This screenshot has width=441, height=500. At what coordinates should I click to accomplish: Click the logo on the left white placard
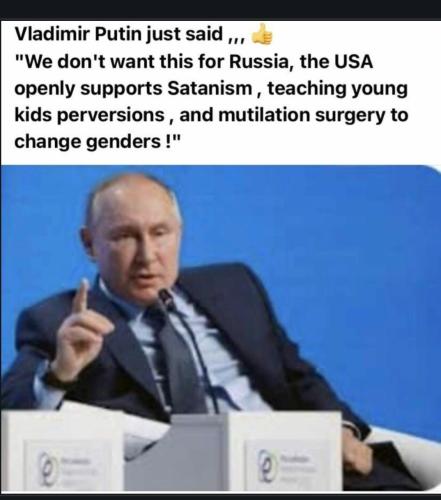pyautogui.click(x=48, y=468)
